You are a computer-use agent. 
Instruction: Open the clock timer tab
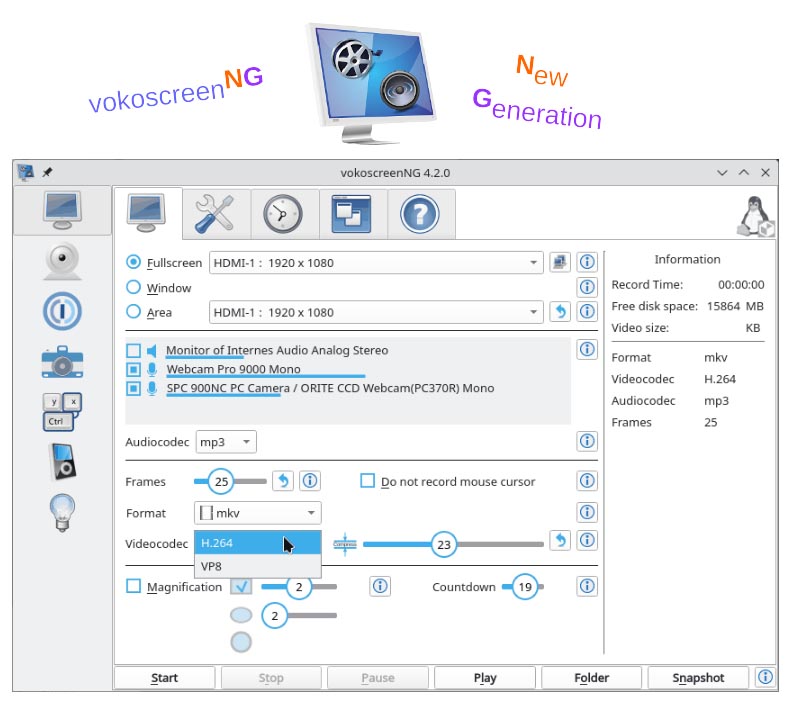click(283, 213)
